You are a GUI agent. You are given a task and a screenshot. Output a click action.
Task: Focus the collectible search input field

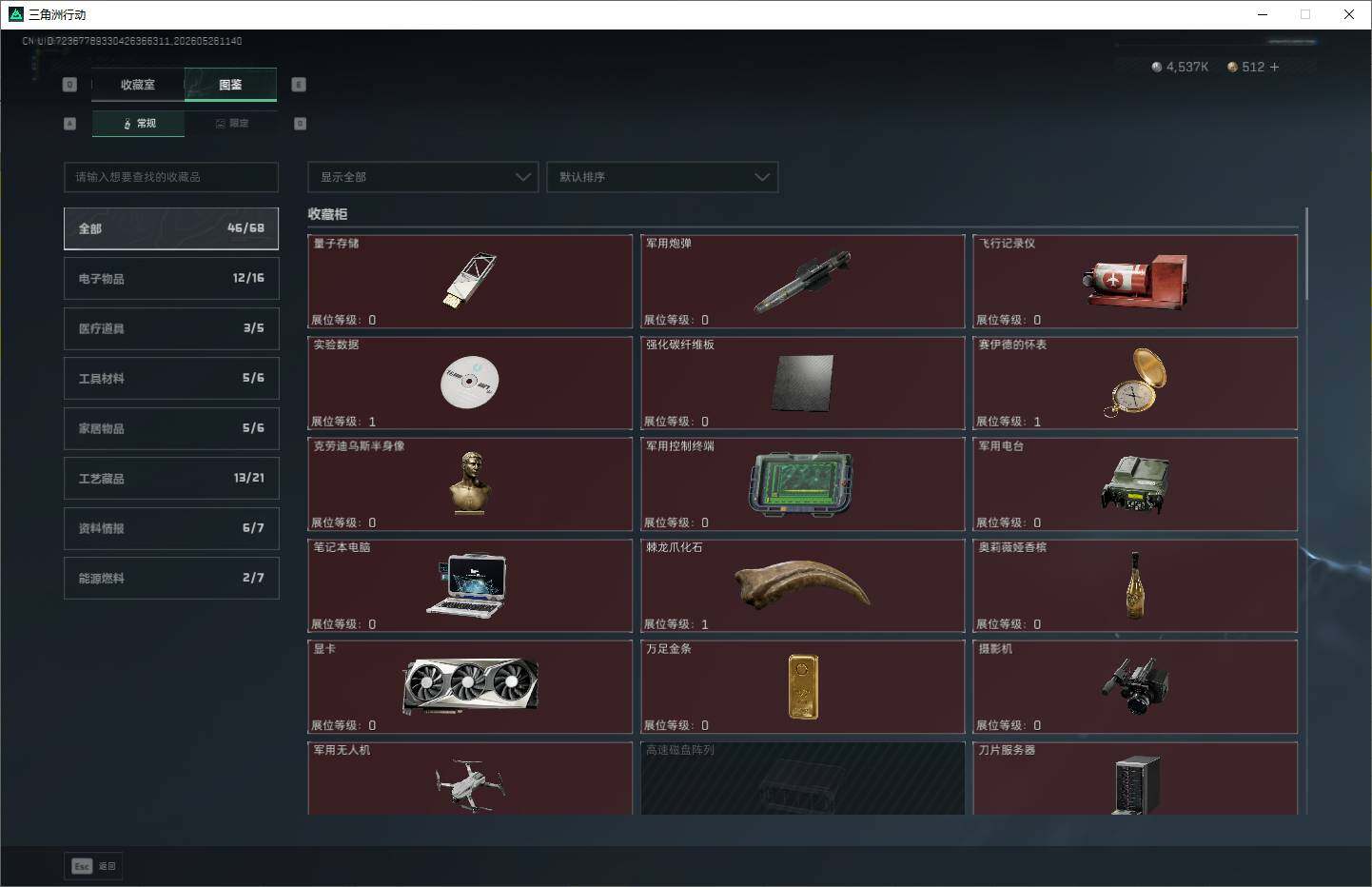click(x=171, y=177)
